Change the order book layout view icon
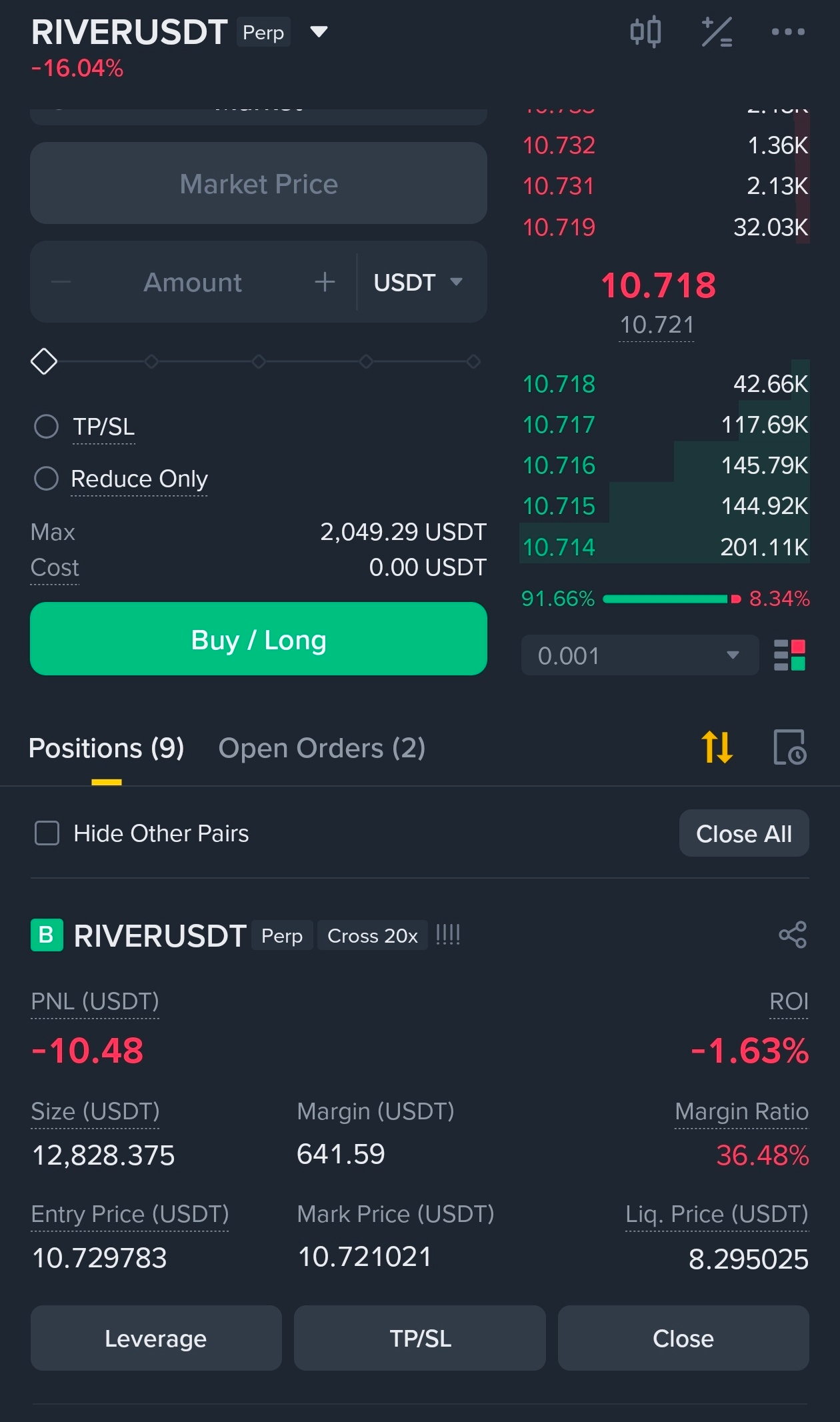The width and height of the screenshot is (840, 1422). (790, 655)
